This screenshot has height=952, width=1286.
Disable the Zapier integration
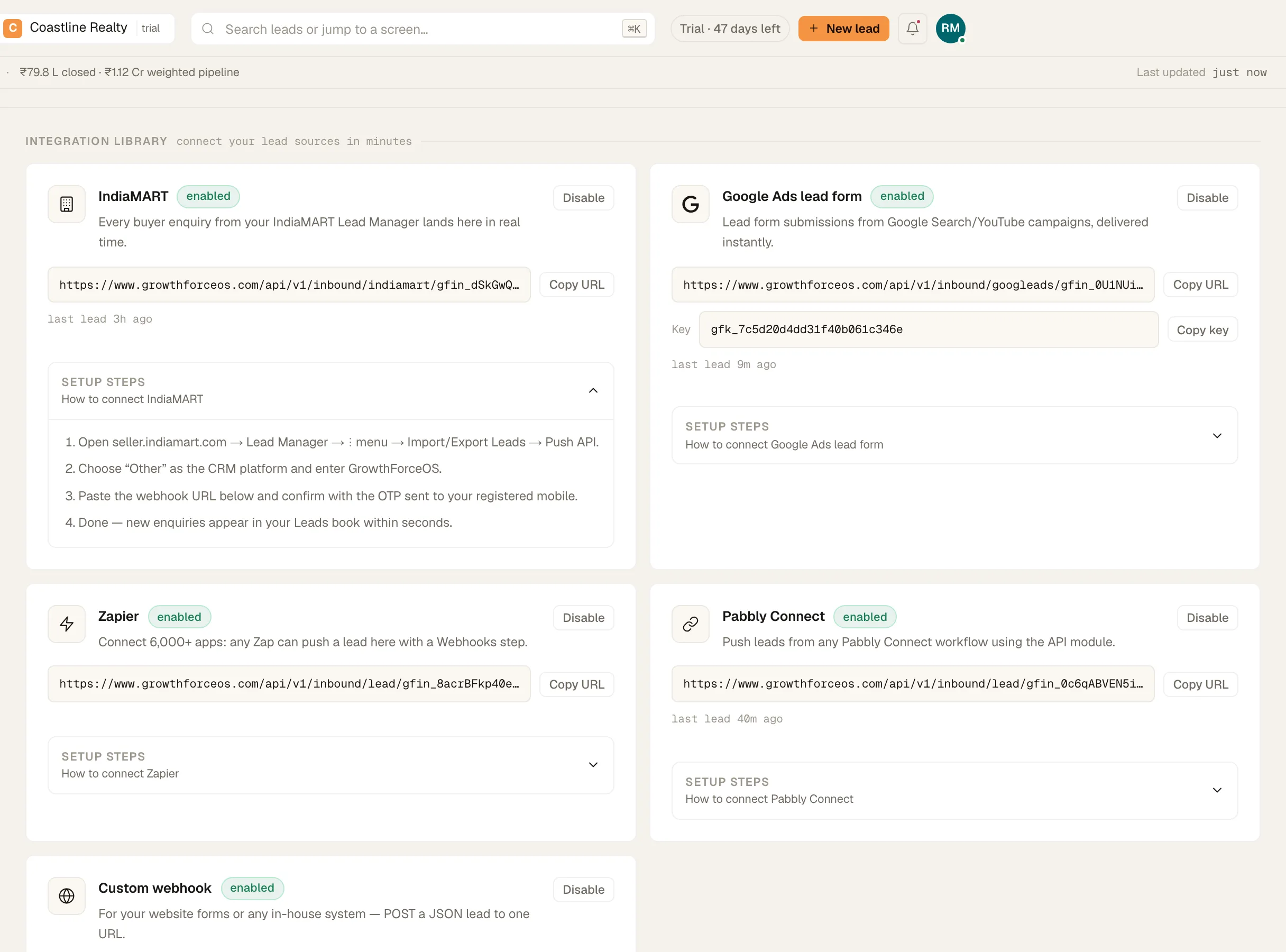[583, 618]
